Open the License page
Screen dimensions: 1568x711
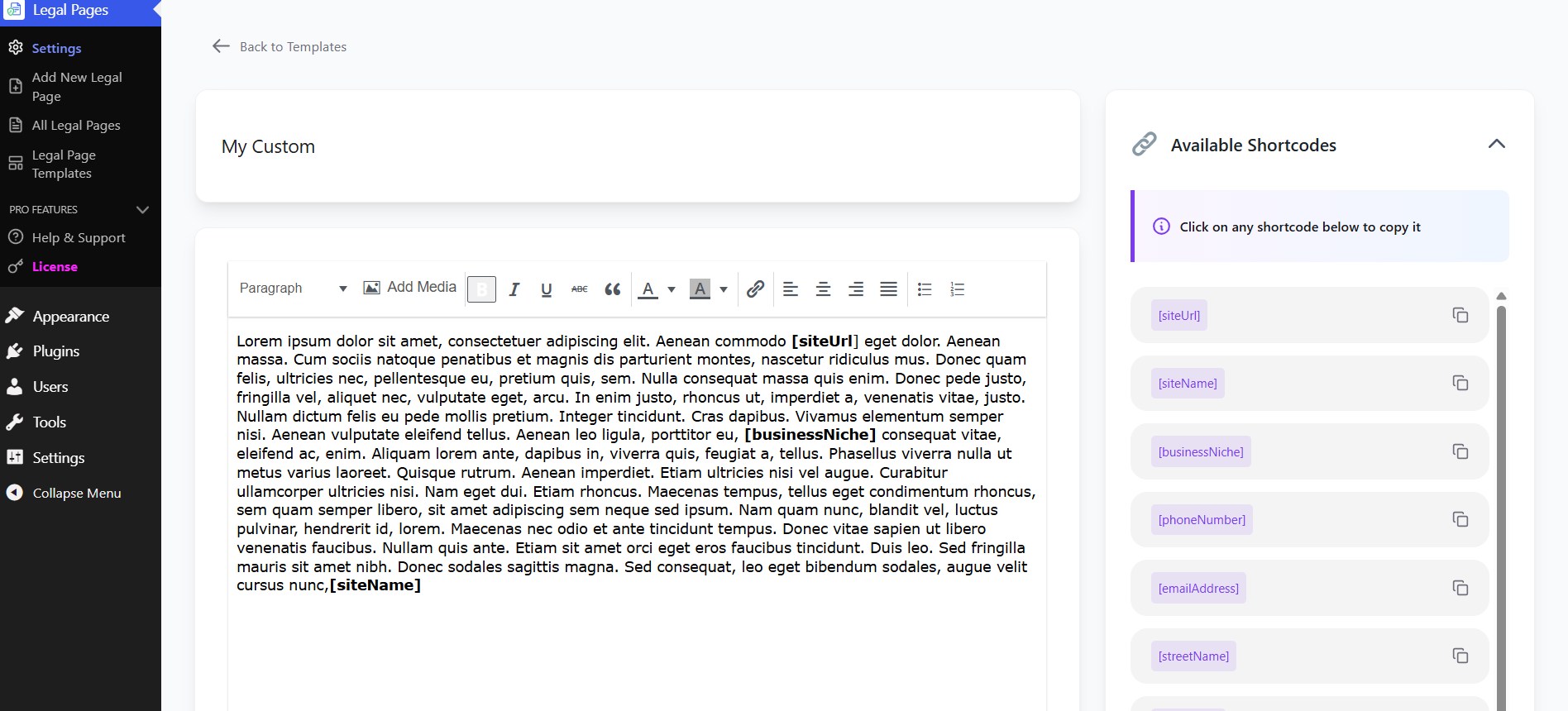tap(55, 266)
